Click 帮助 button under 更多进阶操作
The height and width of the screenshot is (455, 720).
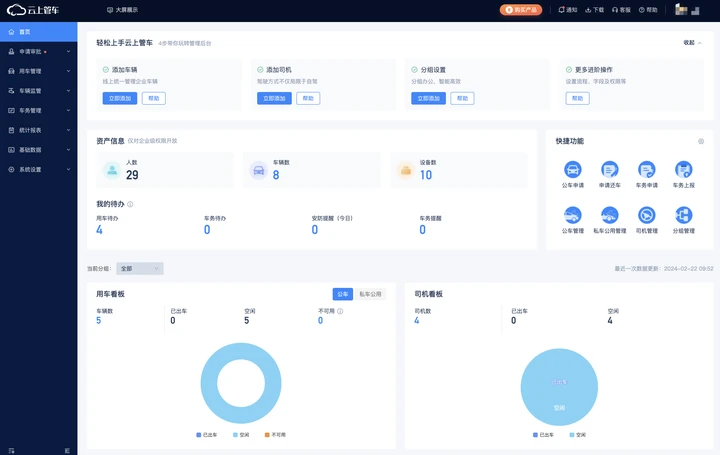(x=577, y=98)
